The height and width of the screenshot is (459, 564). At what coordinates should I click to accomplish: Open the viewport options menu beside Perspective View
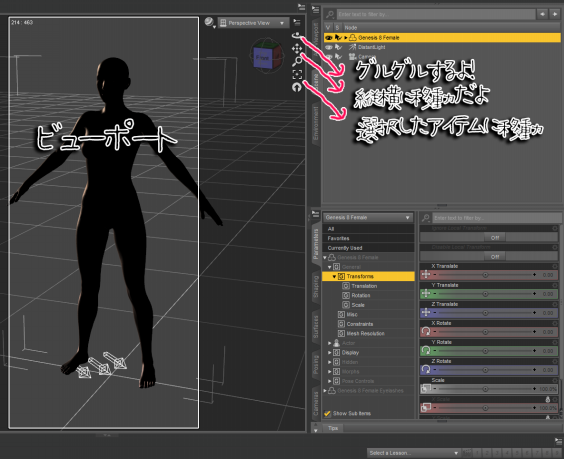tap(297, 22)
